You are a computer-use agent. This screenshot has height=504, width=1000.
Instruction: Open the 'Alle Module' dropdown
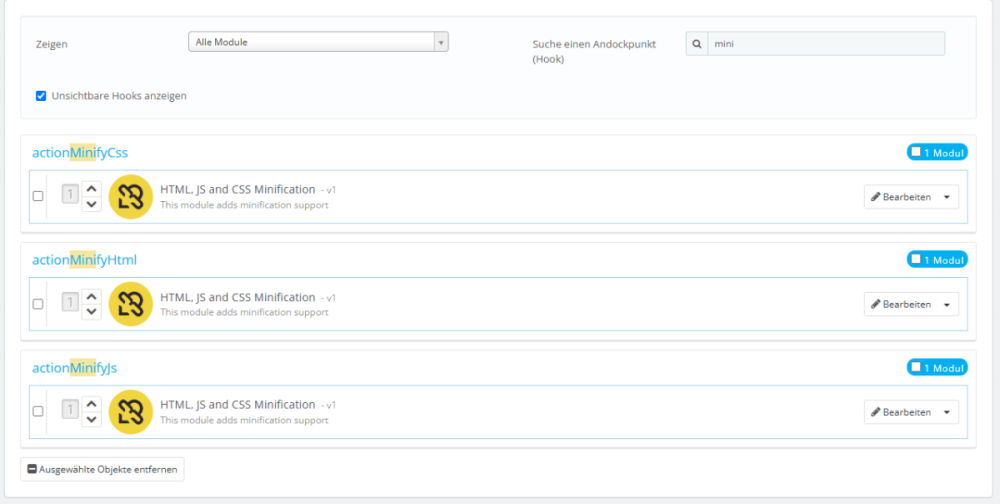pos(318,42)
